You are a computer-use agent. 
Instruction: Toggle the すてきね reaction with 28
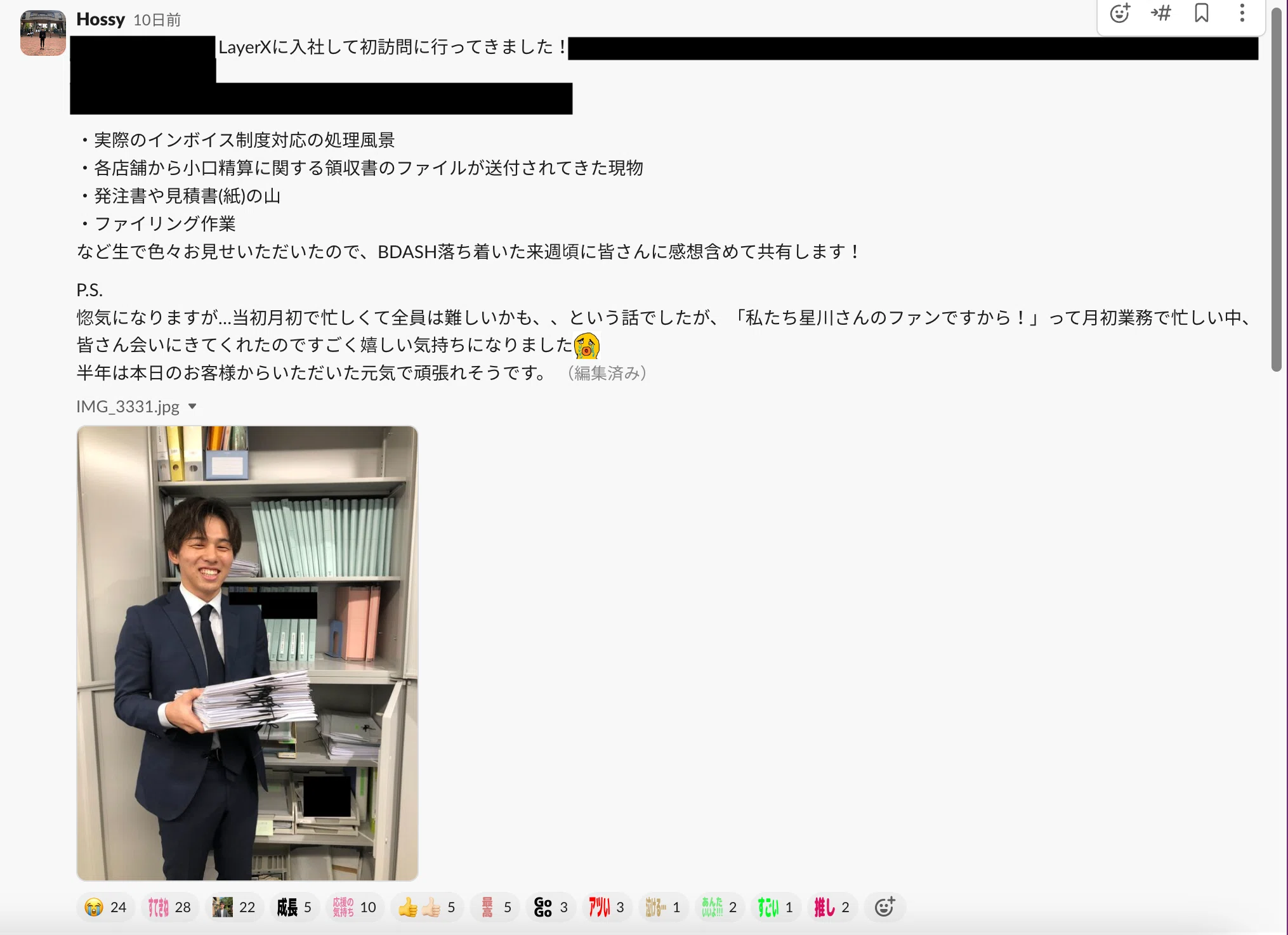coord(169,907)
